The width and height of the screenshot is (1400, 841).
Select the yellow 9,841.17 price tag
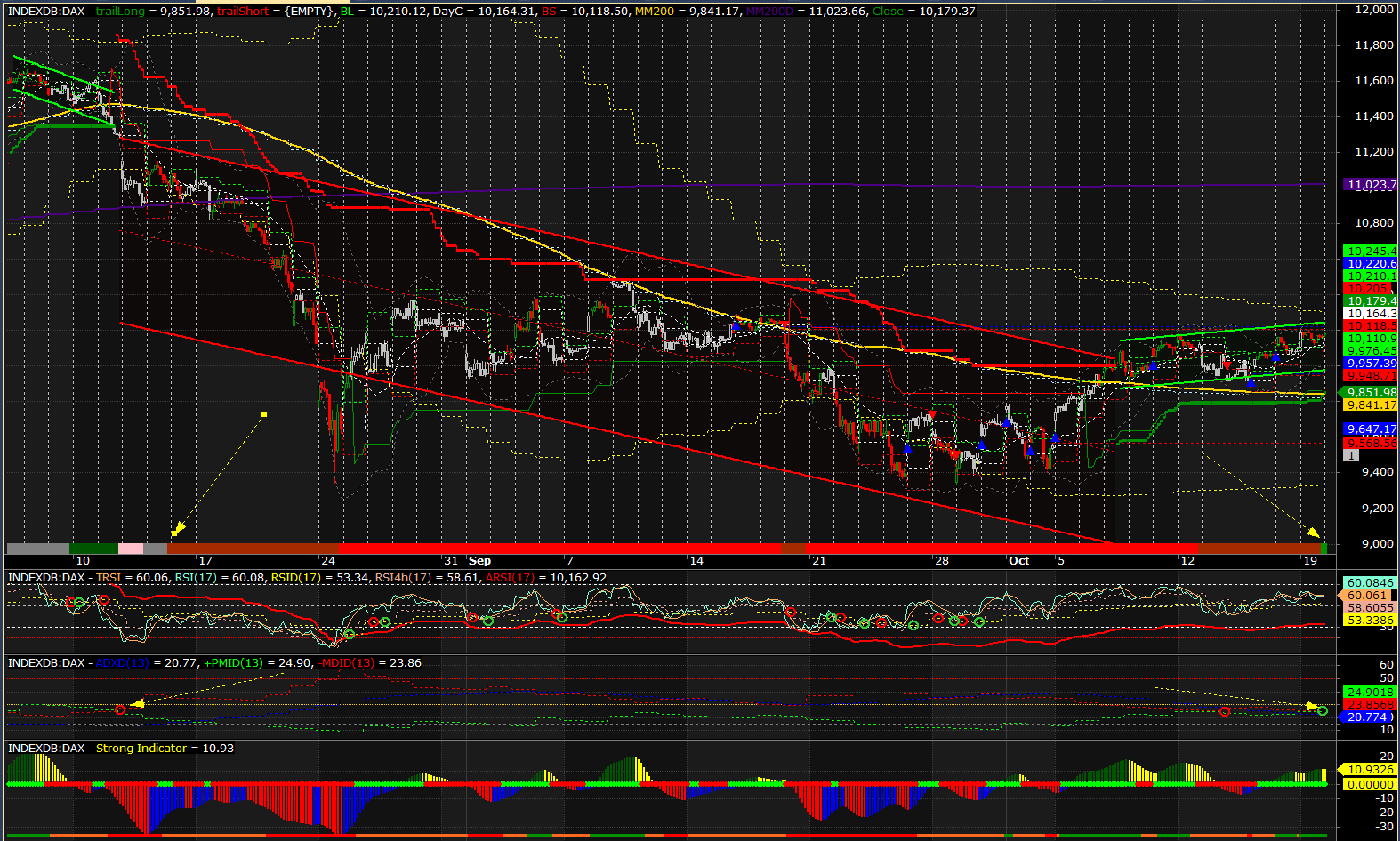1370,405
